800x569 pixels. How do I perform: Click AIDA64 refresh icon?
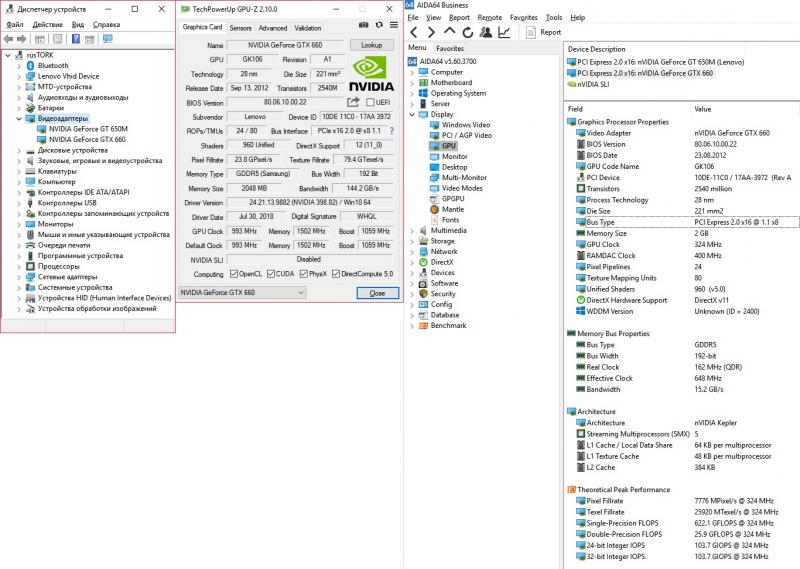pyautogui.click(x=467, y=32)
